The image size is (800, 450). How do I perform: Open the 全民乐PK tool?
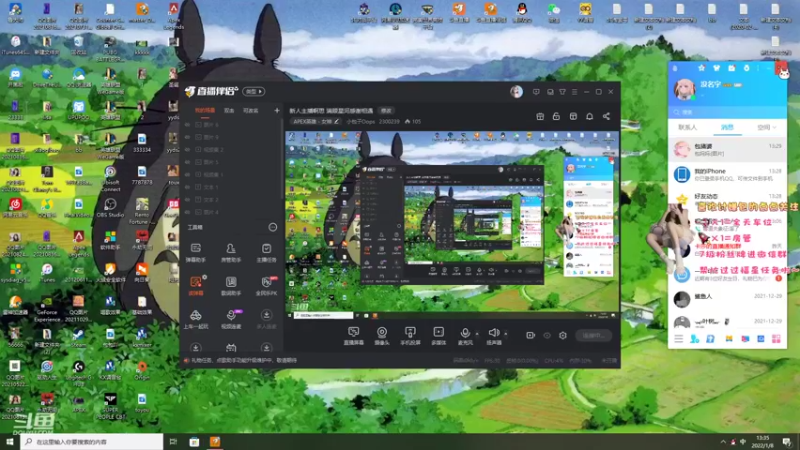click(266, 286)
